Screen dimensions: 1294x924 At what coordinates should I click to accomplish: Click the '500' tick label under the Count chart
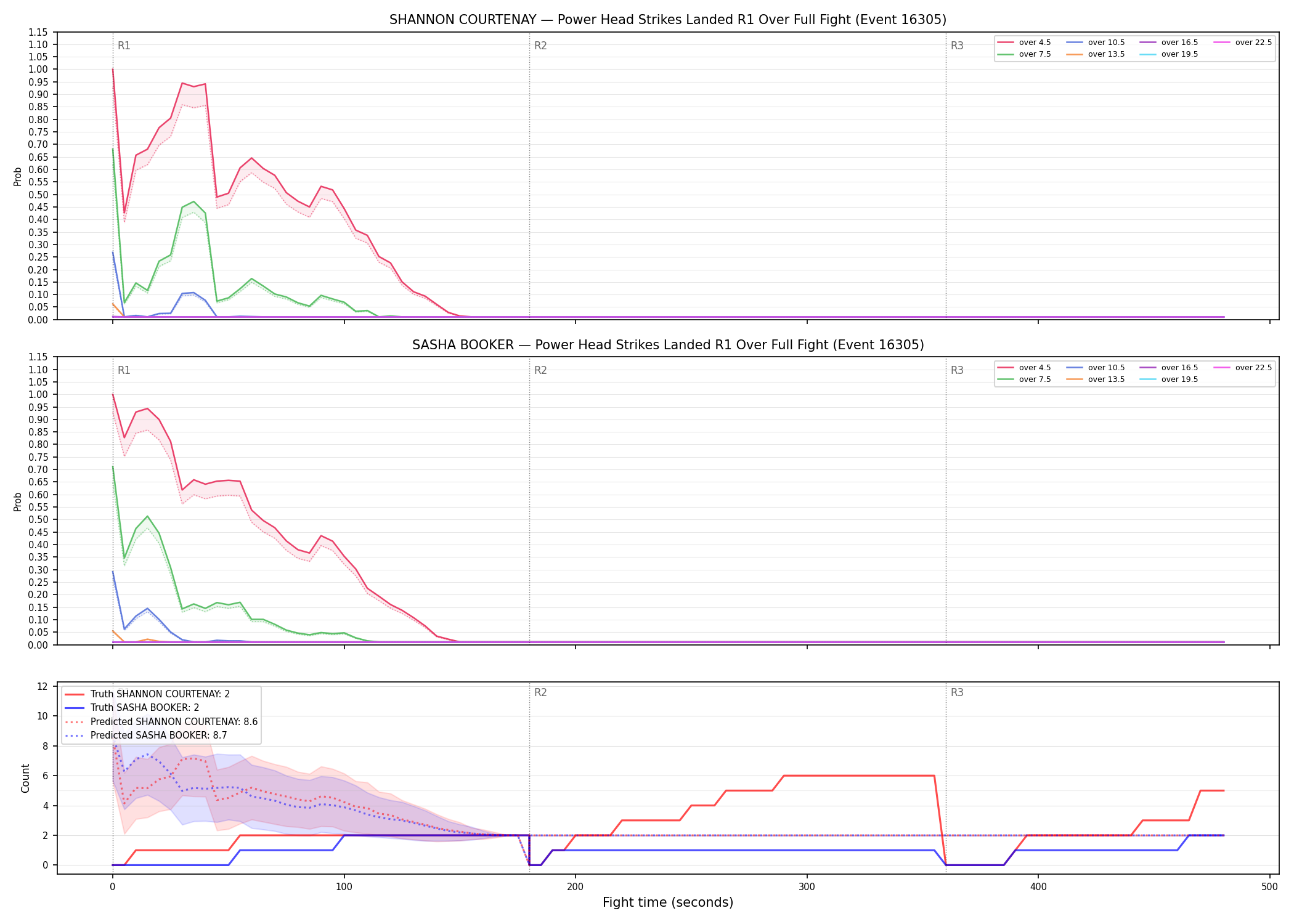click(x=1269, y=887)
